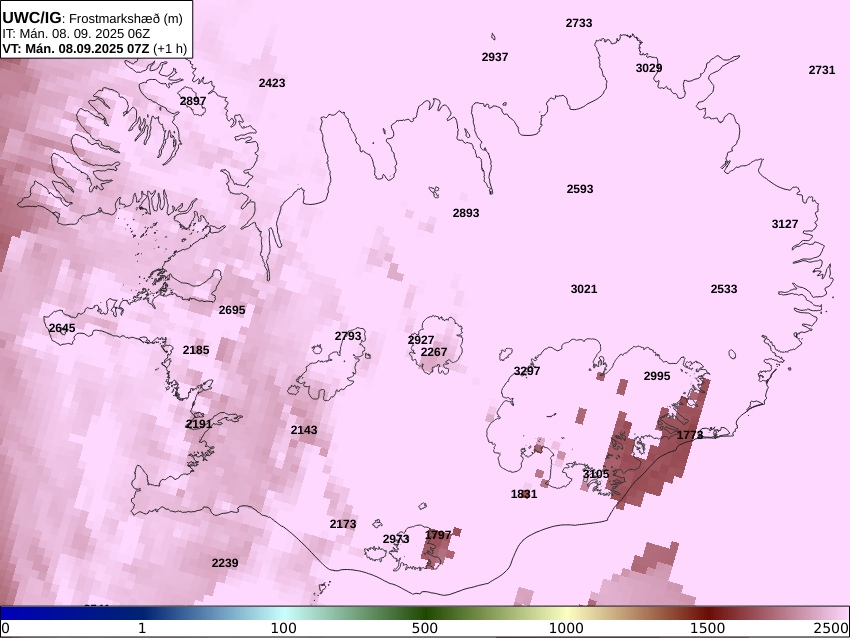Click the freezing level value 2533
850x638 pixels.
click(724, 289)
